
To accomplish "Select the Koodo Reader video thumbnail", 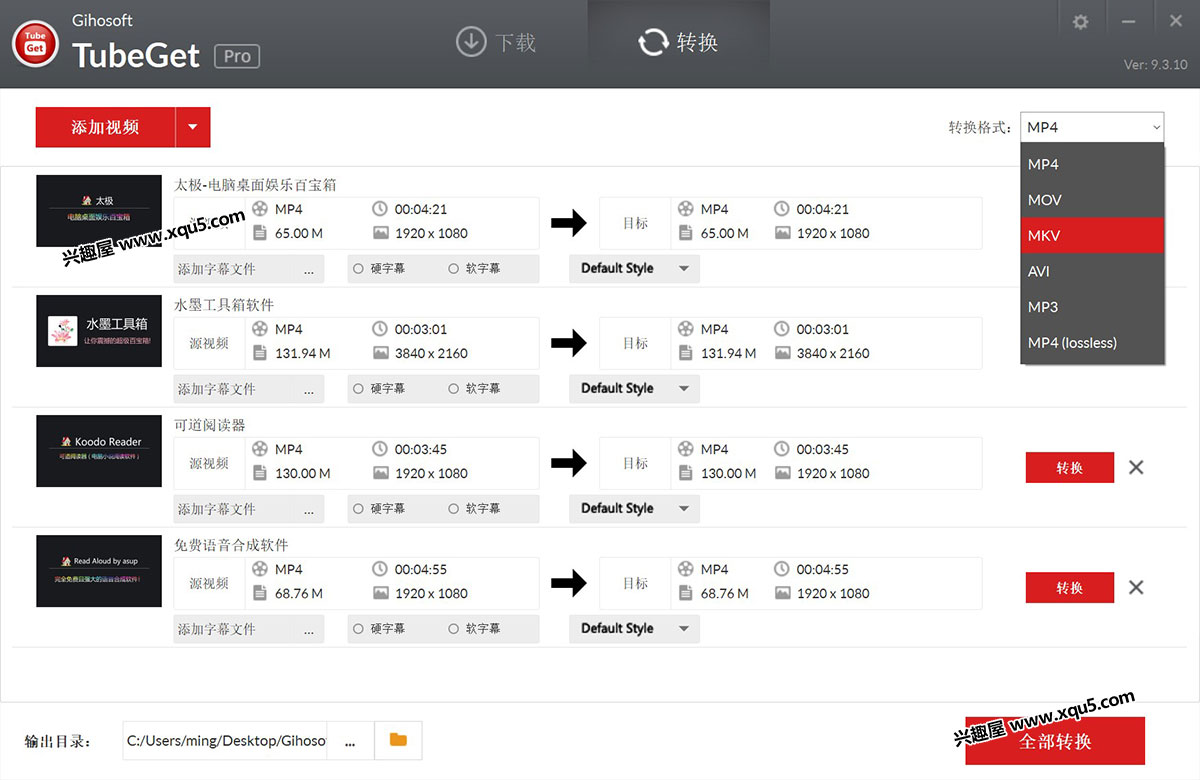I will [x=99, y=451].
